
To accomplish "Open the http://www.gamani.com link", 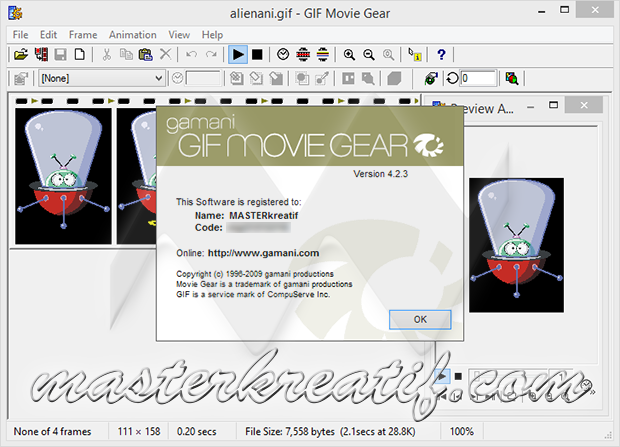I will (x=263, y=253).
